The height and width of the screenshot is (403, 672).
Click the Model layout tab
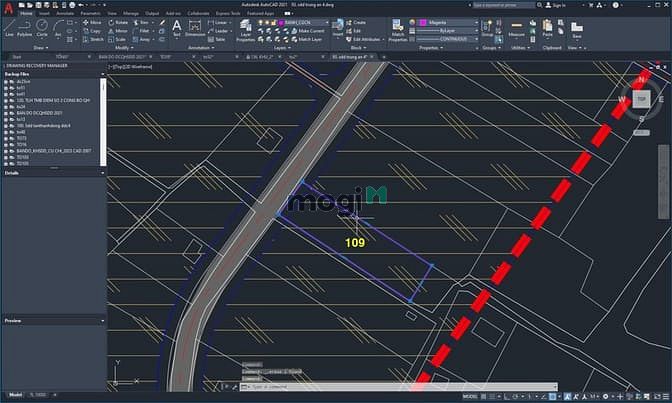[x=15, y=395]
